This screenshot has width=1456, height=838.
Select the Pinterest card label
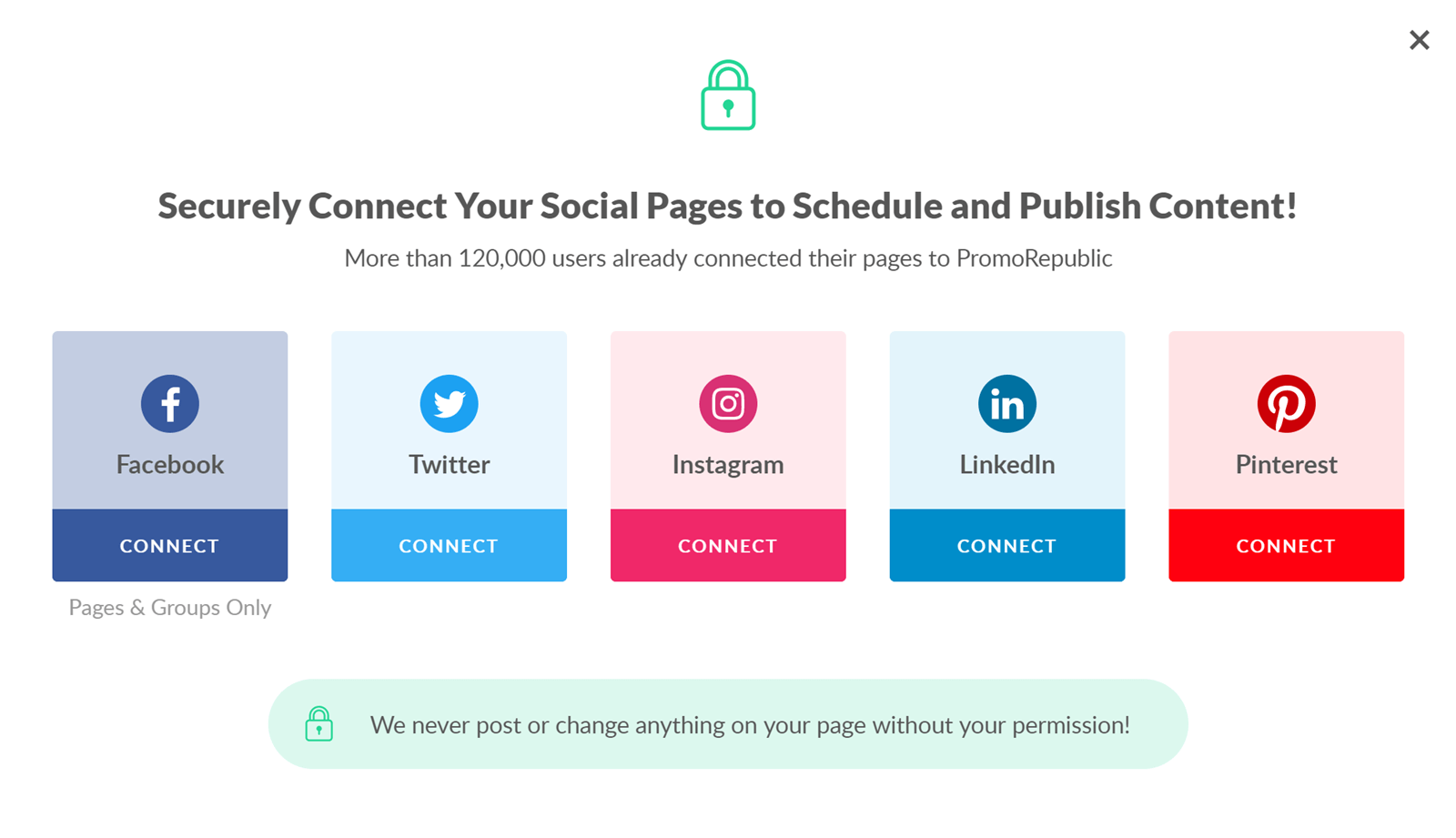tap(1286, 464)
